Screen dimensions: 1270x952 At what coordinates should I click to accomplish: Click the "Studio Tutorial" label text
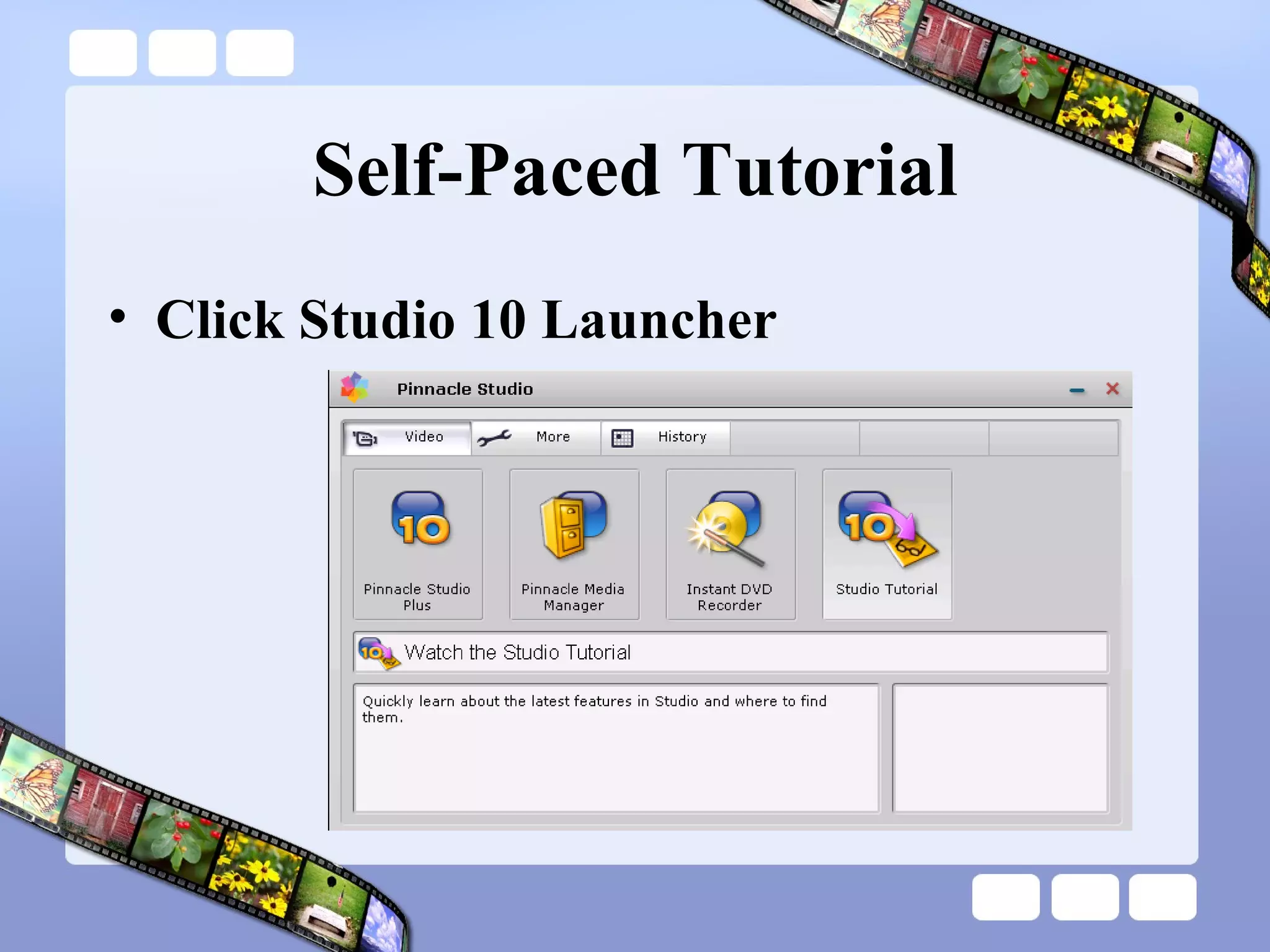pyautogui.click(x=886, y=589)
